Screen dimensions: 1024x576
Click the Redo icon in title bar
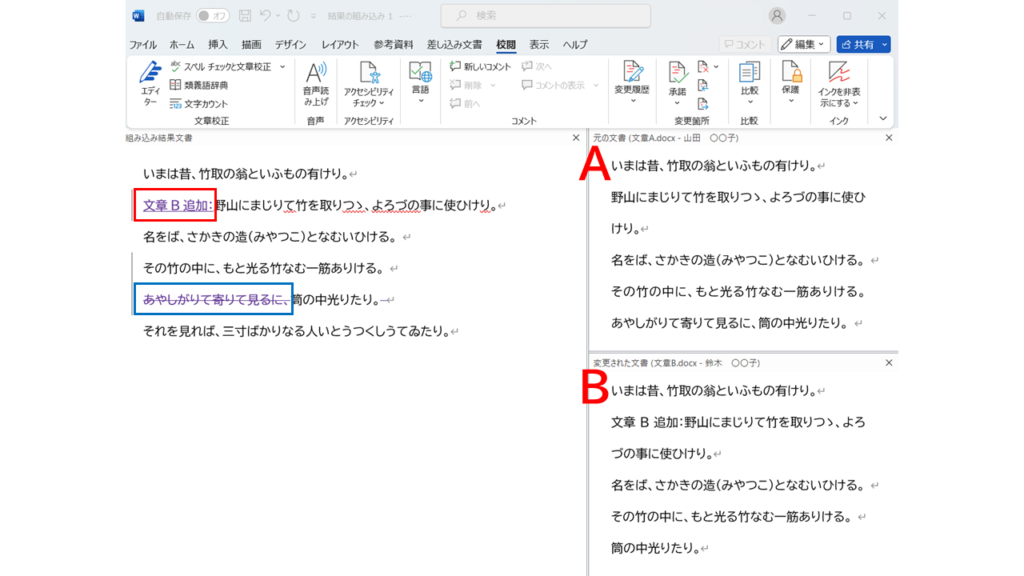pos(294,16)
